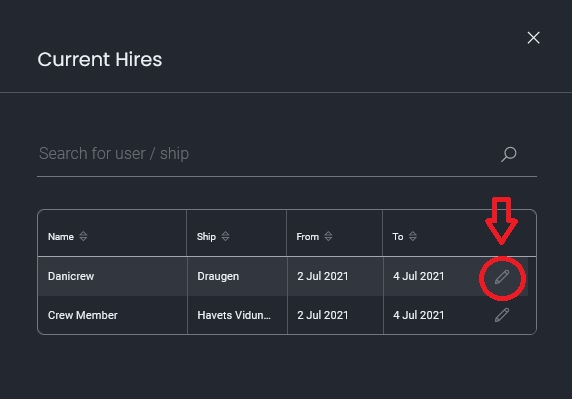
Task: Close the Current Hires dialog
Action: click(x=533, y=38)
